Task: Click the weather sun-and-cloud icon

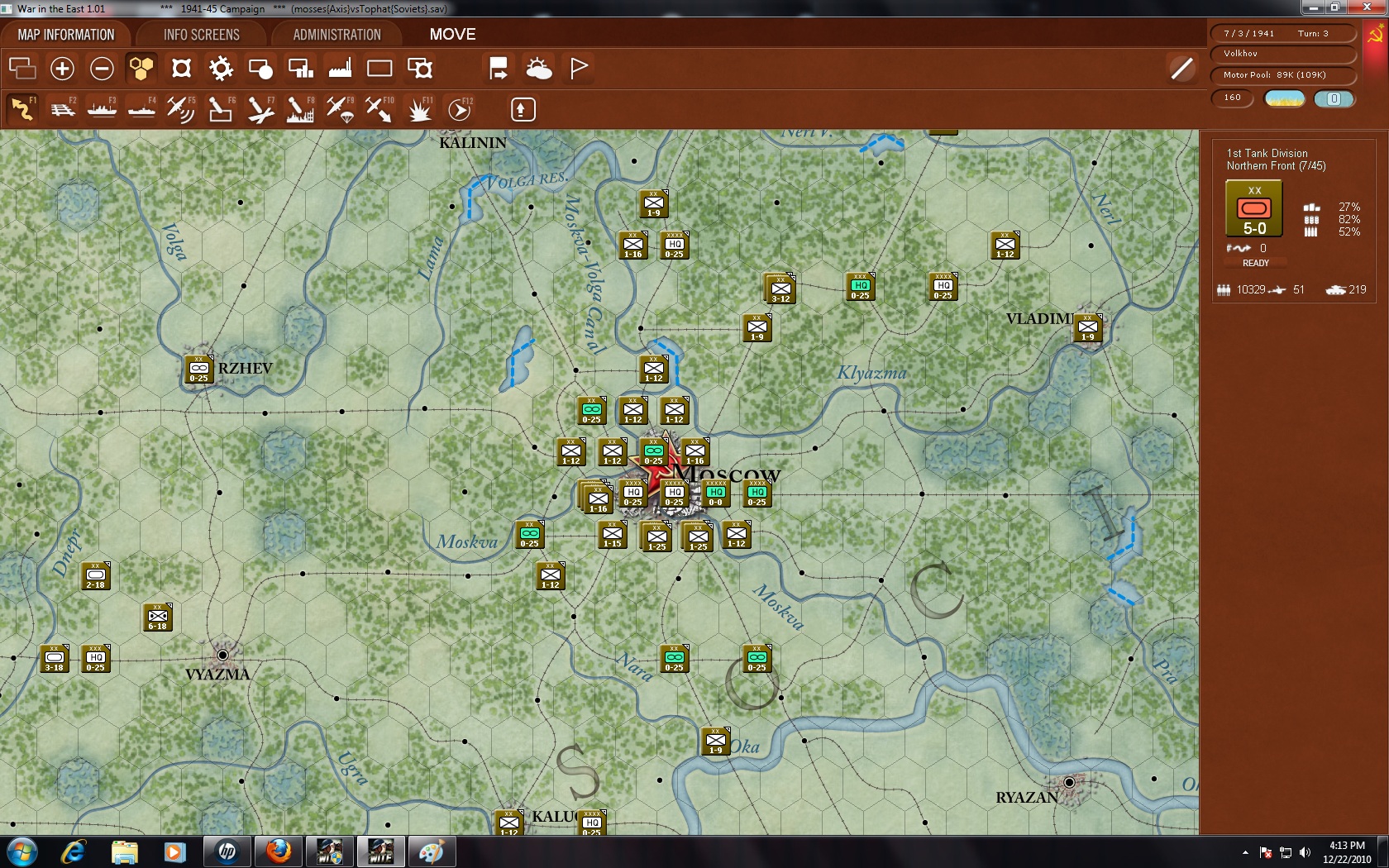Action: coord(538,68)
